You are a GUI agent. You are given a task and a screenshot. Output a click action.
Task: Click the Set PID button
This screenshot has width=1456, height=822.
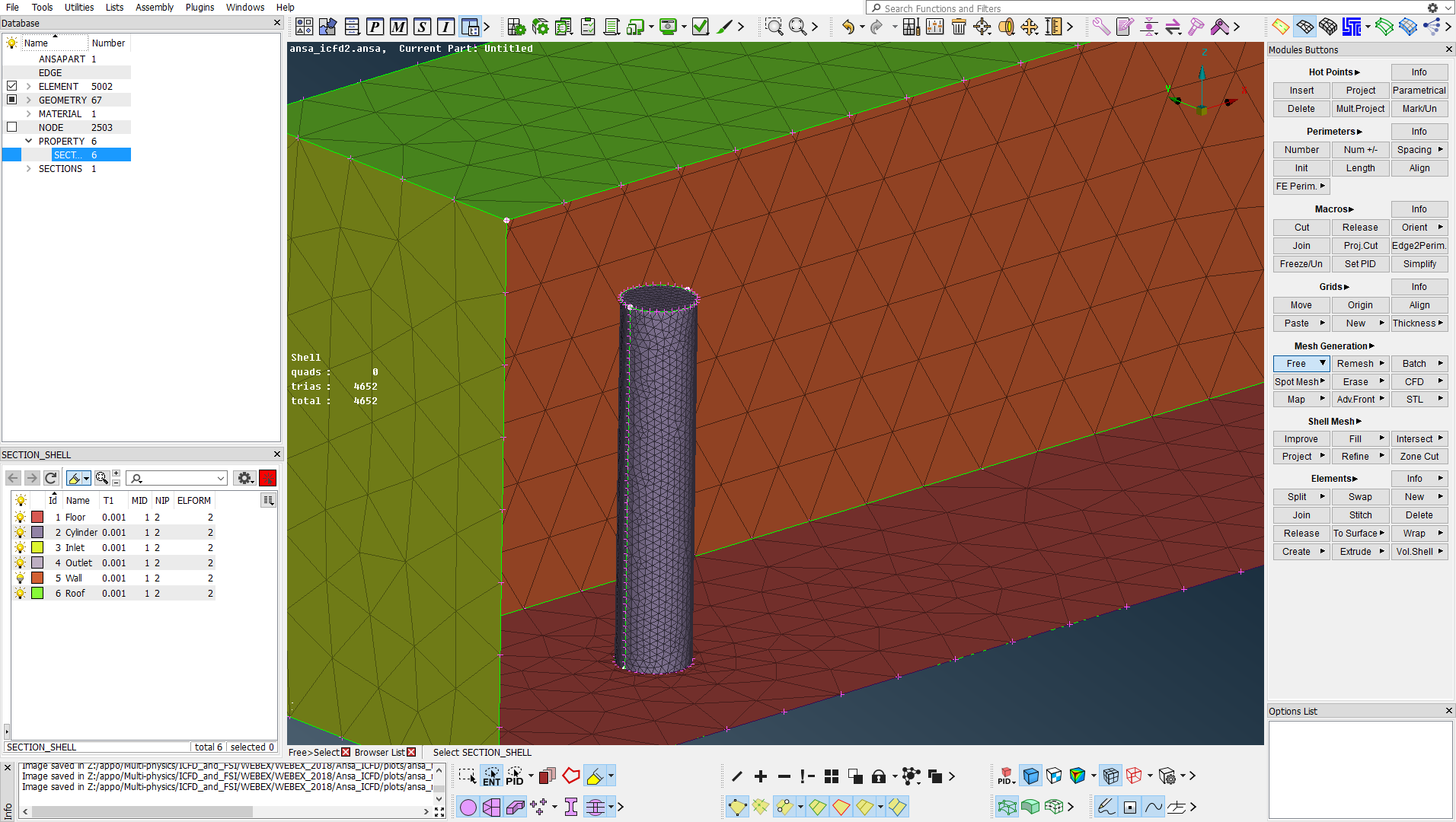click(x=1360, y=264)
